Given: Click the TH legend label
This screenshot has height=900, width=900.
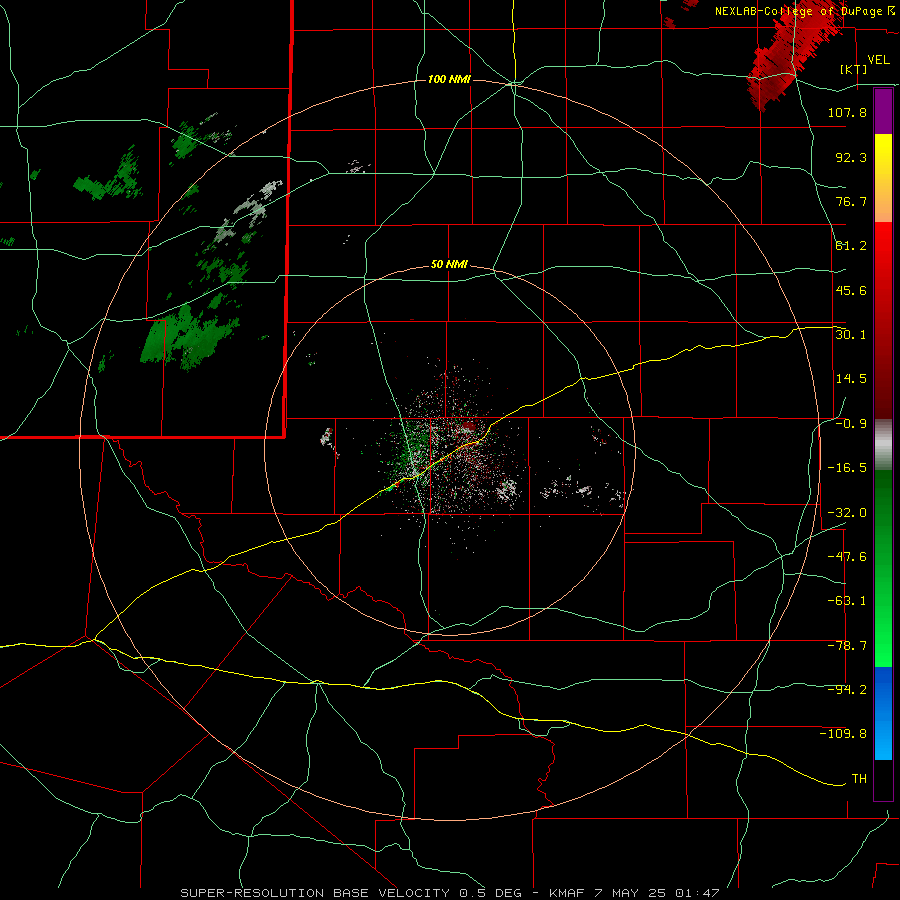Looking at the screenshot, I should pyautogui.click(x=859, y=778).
